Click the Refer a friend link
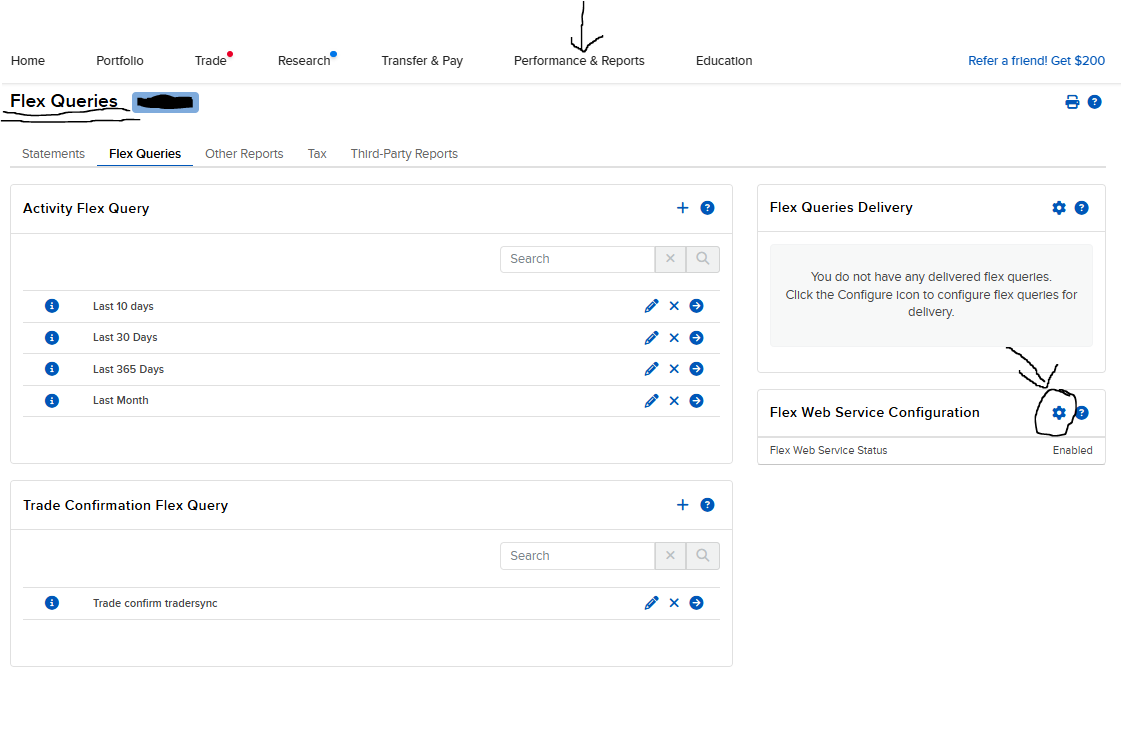Viewport: 1121px width, 755px height. pos(1036,61)
